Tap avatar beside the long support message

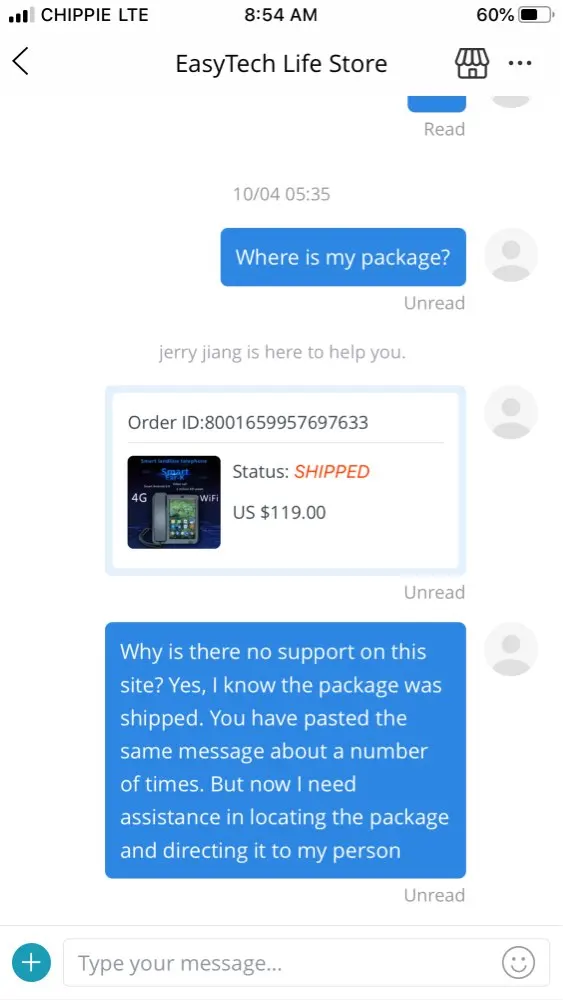[511, 649]
